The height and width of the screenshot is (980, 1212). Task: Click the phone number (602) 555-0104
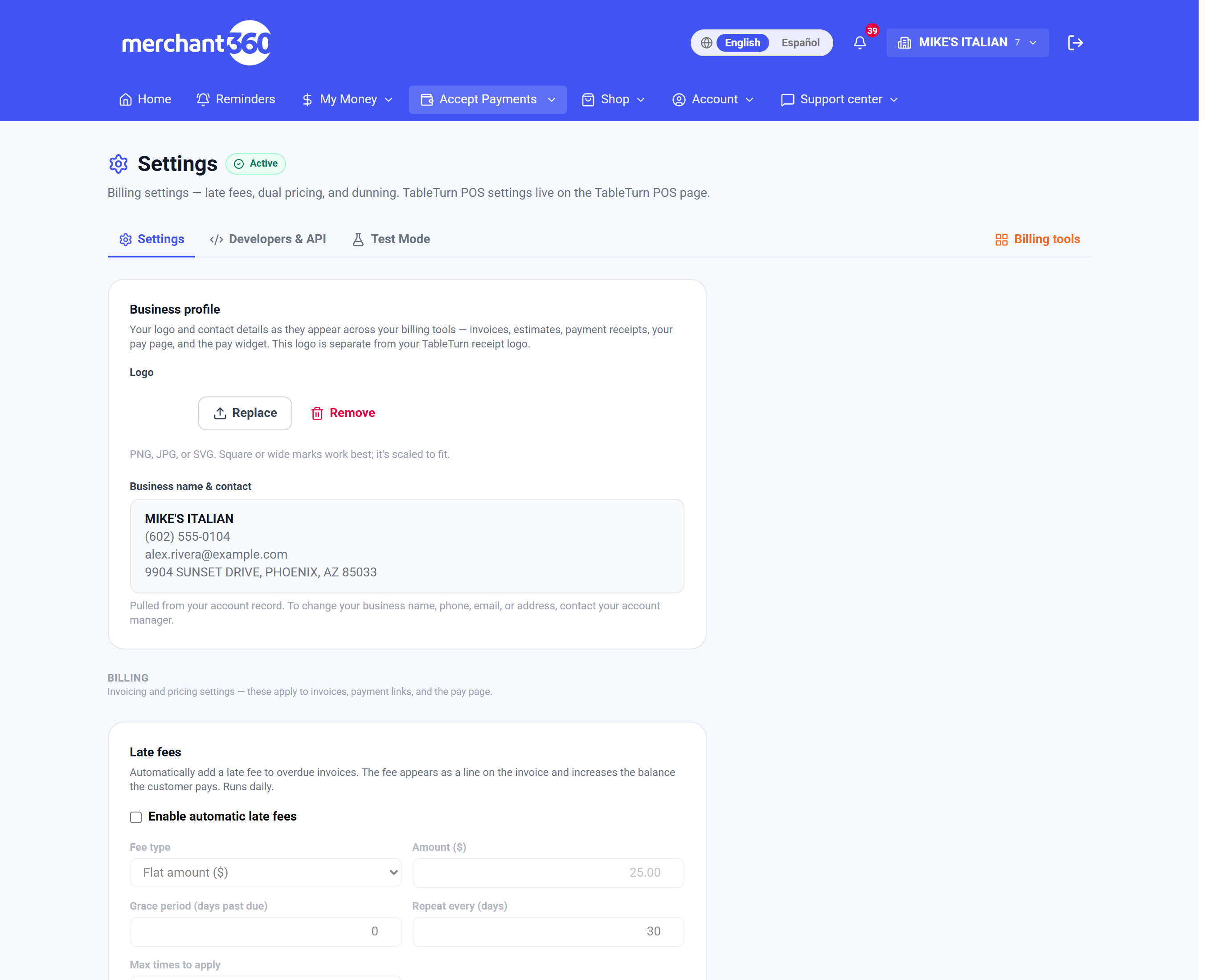188,537
